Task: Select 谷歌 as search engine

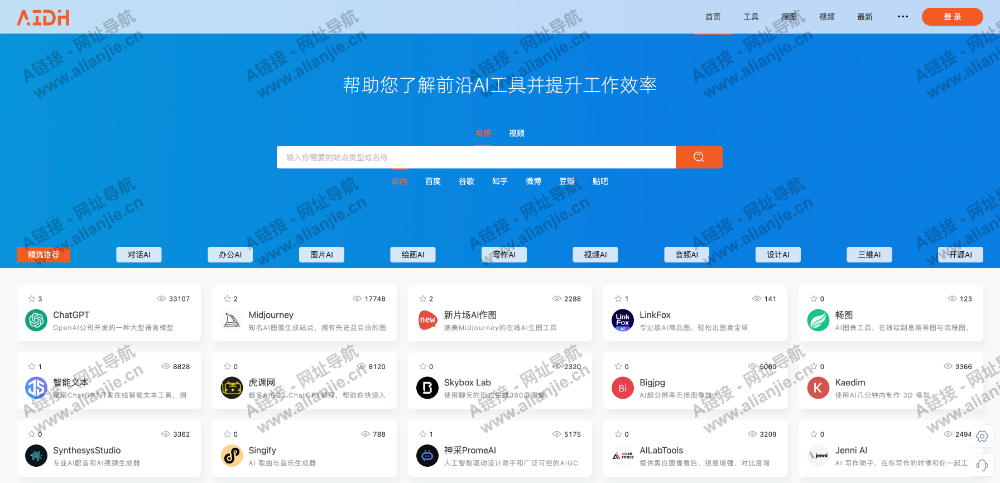Action: (466, 181)
